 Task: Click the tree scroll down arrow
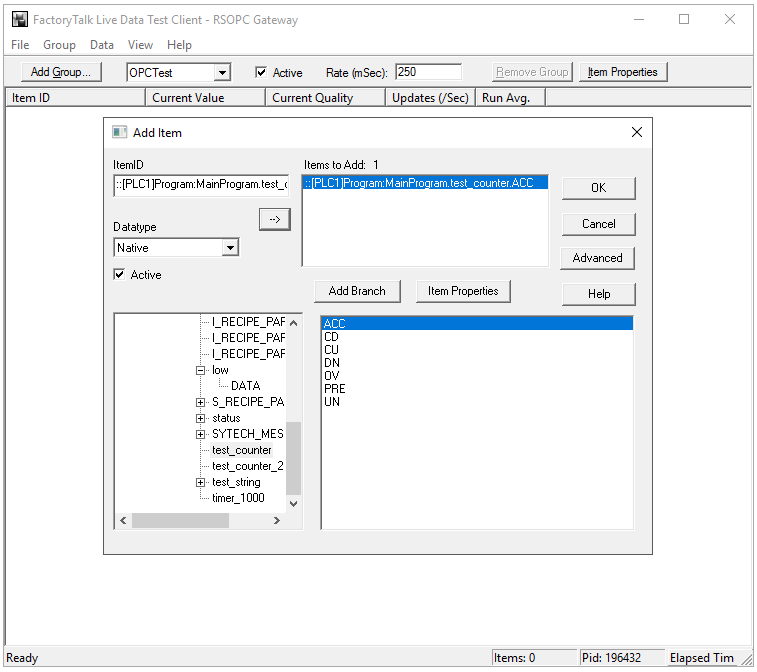pos(294,504)
